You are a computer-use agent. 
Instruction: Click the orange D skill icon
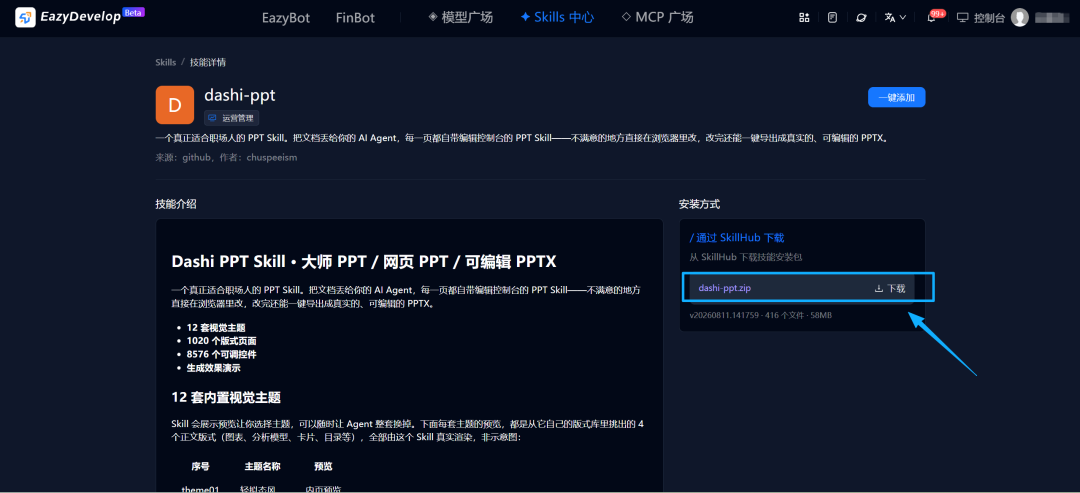(x=175, y=105)
